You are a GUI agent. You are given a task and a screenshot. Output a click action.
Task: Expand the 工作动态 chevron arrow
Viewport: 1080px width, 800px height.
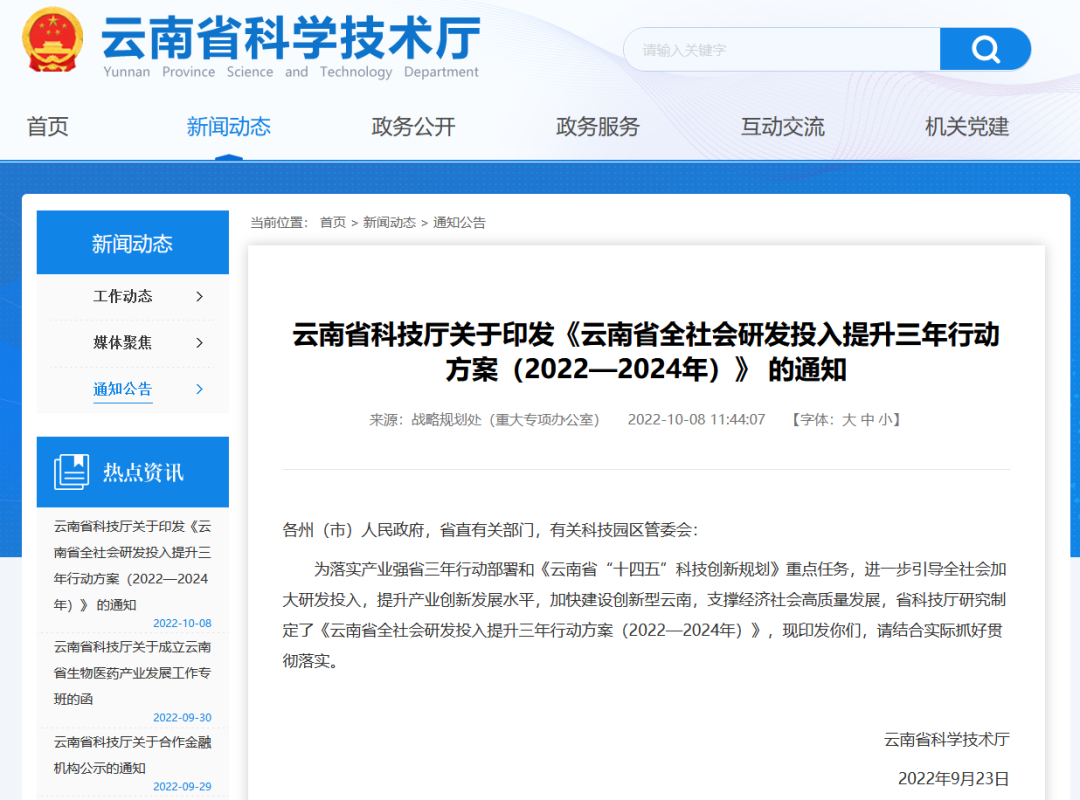pyautogui.click(x=199, y=296)
